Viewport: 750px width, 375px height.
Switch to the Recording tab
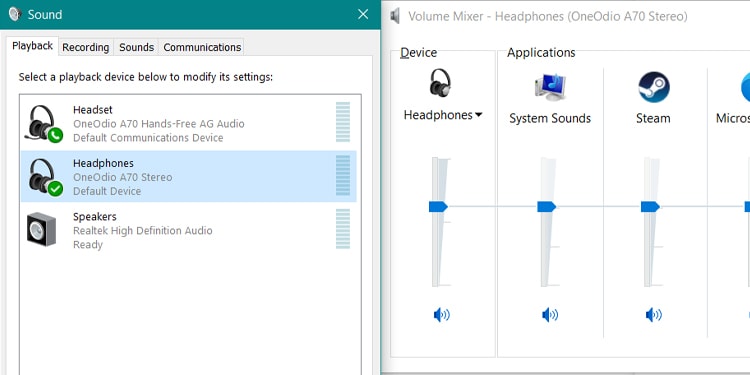86,47
